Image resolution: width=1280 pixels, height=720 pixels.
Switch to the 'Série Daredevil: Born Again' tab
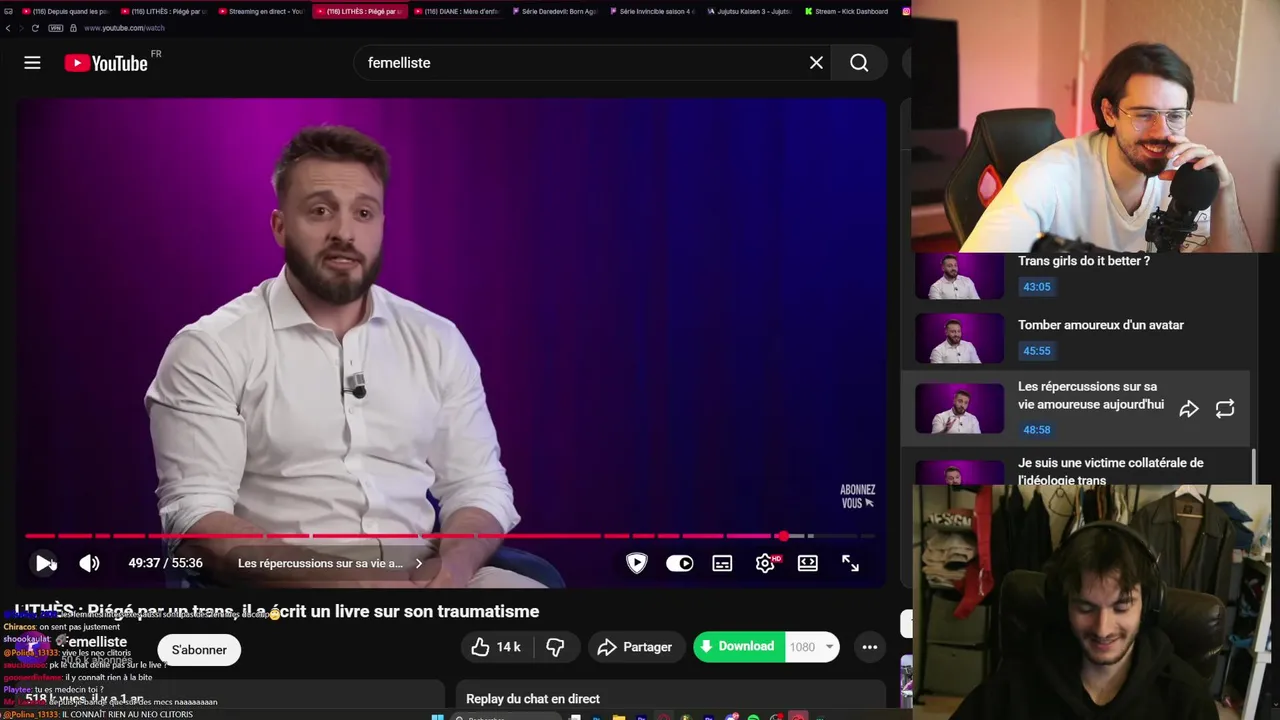point(553,11)
